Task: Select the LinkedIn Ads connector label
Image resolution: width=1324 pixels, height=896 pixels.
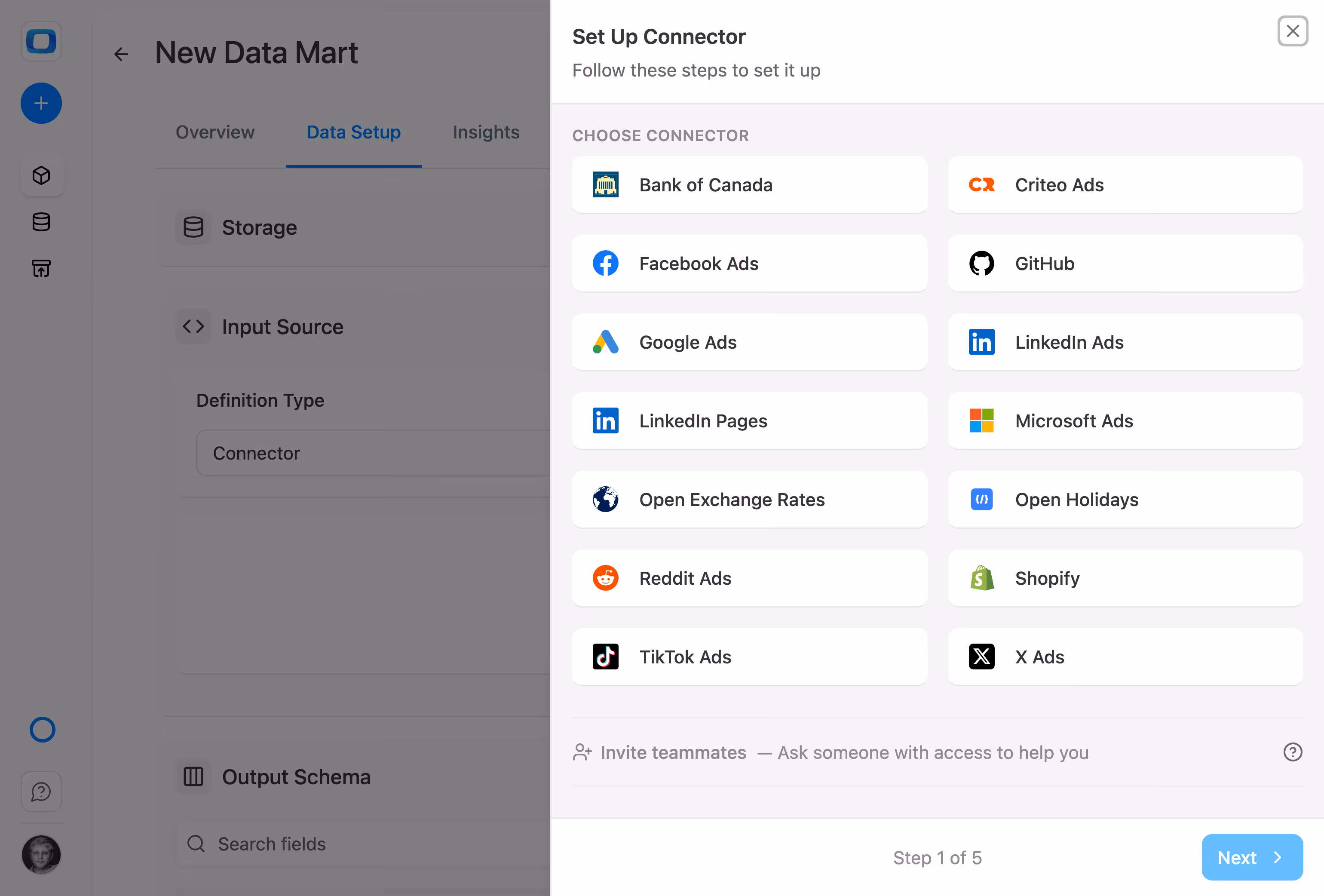Action: (1070, 342)
